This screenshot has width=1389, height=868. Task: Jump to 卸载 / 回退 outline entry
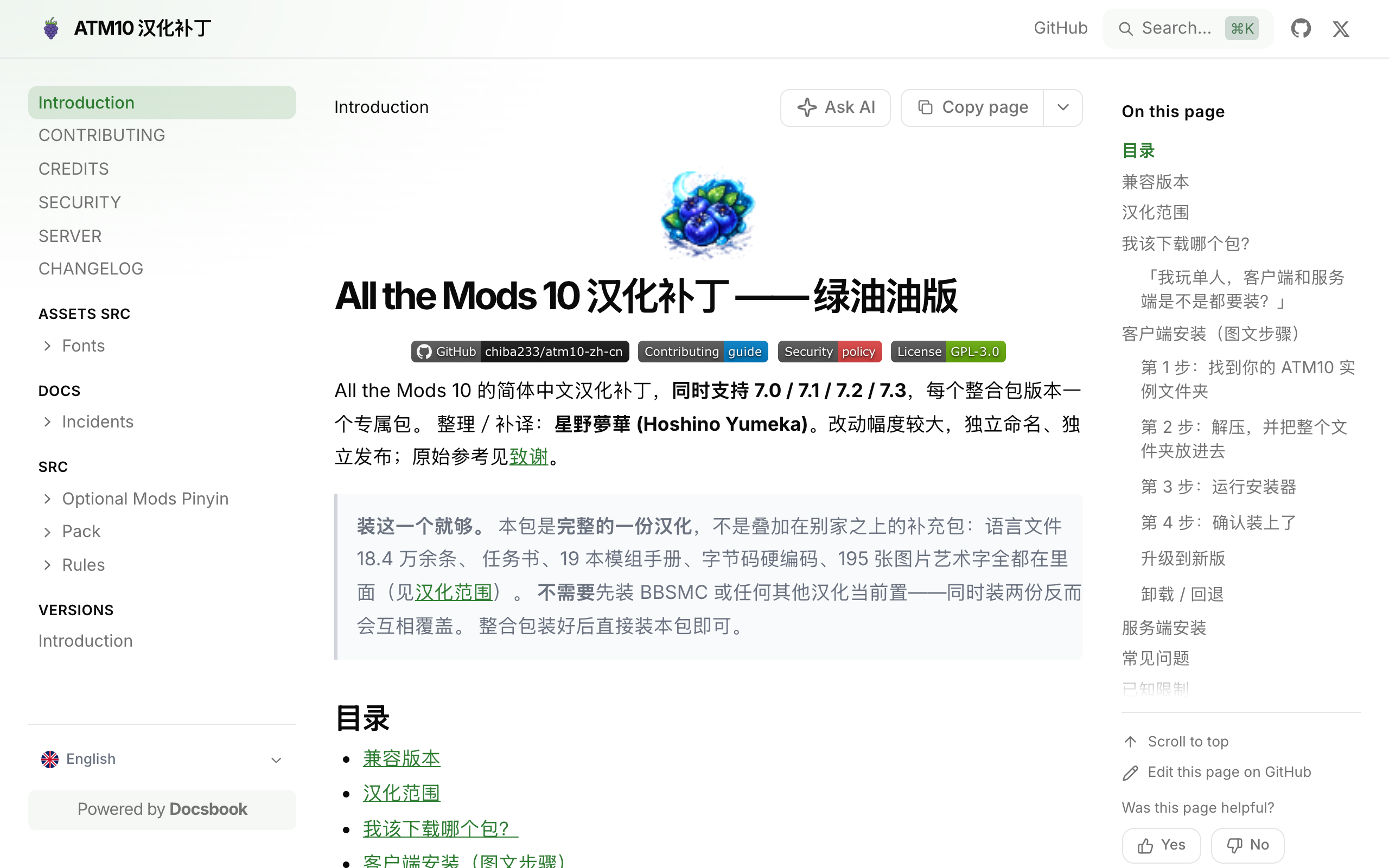click(1182, 594)
